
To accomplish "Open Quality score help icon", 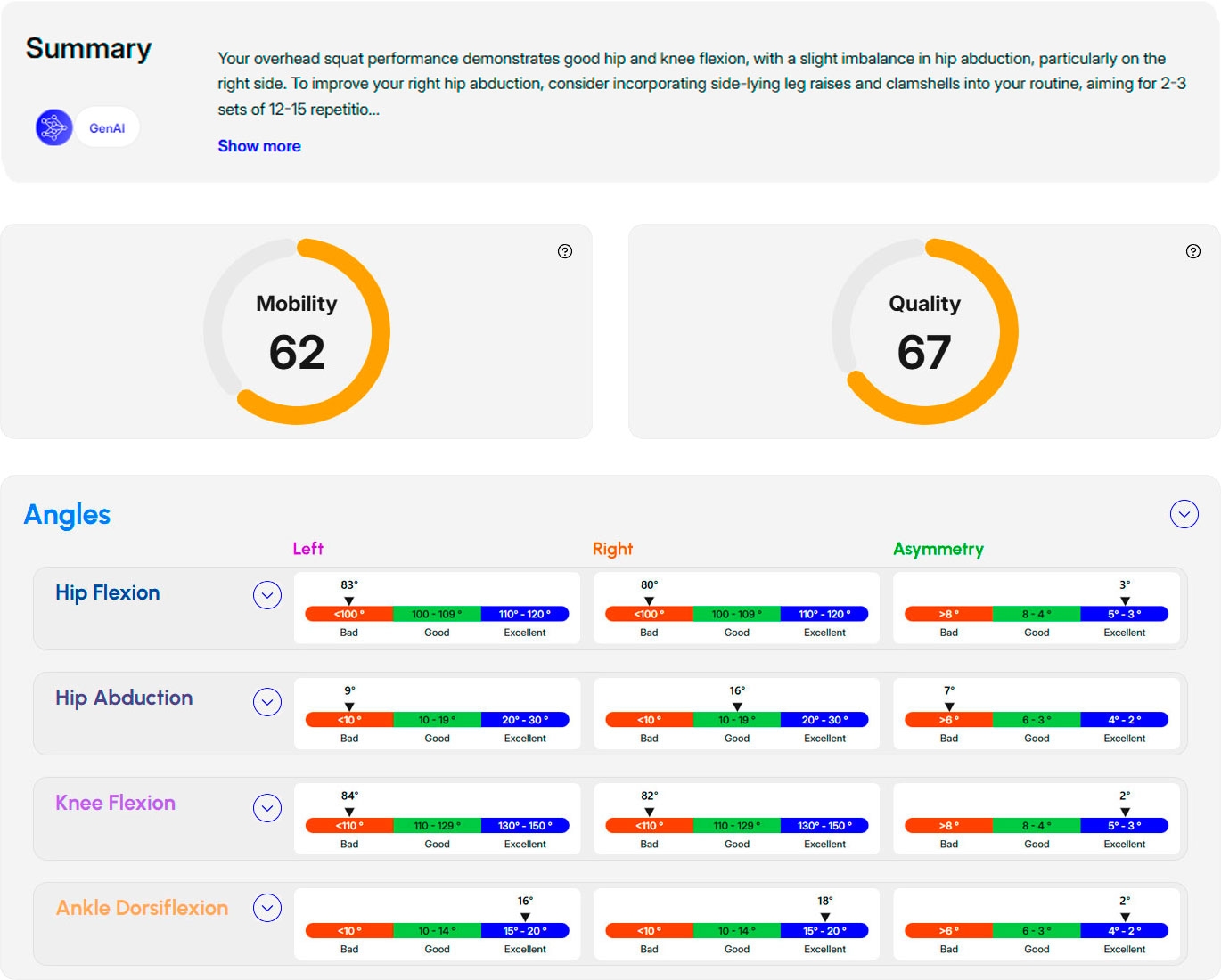I will click(1193, 251).
